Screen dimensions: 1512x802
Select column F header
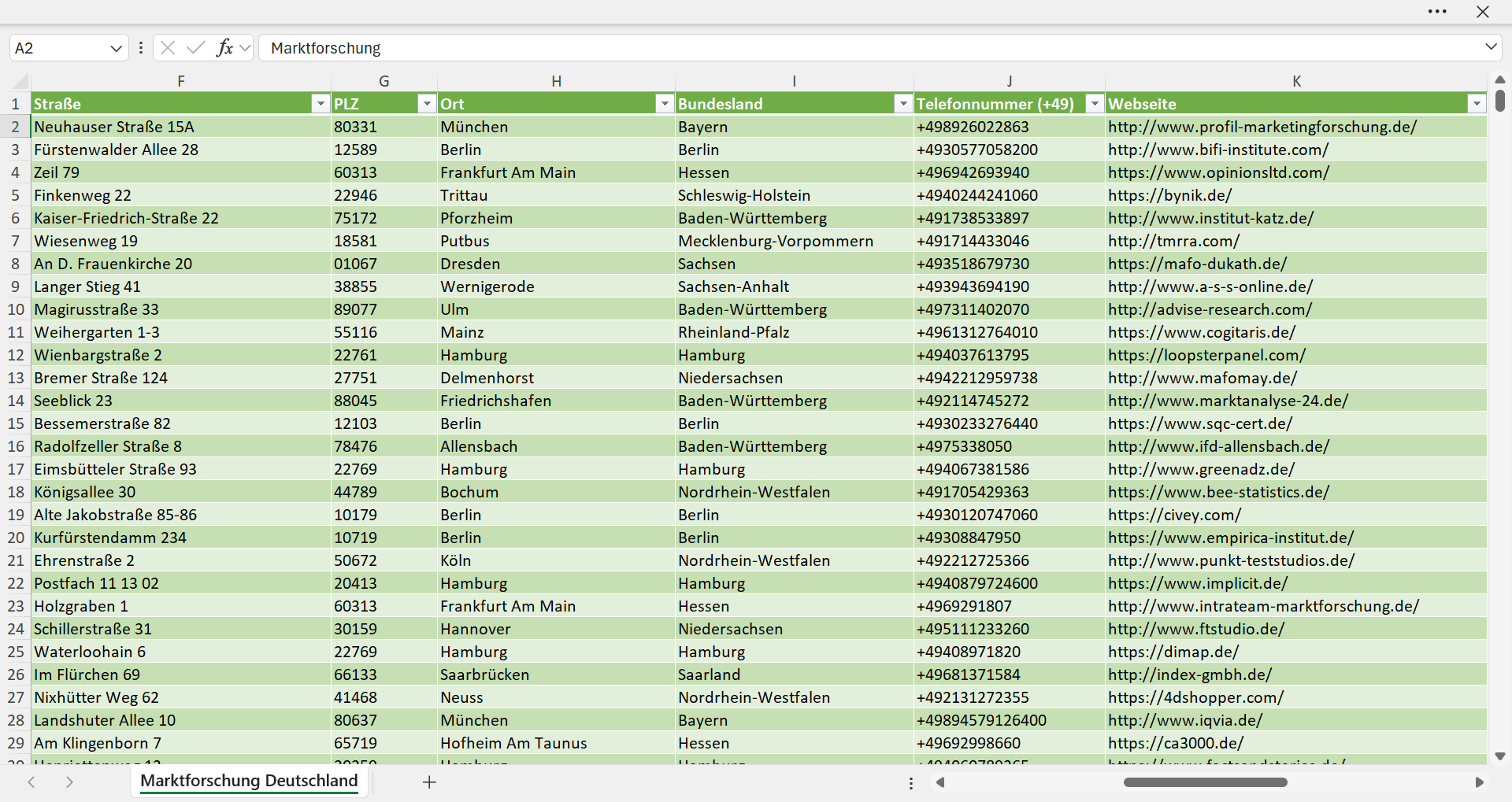[x=181, y=81]
